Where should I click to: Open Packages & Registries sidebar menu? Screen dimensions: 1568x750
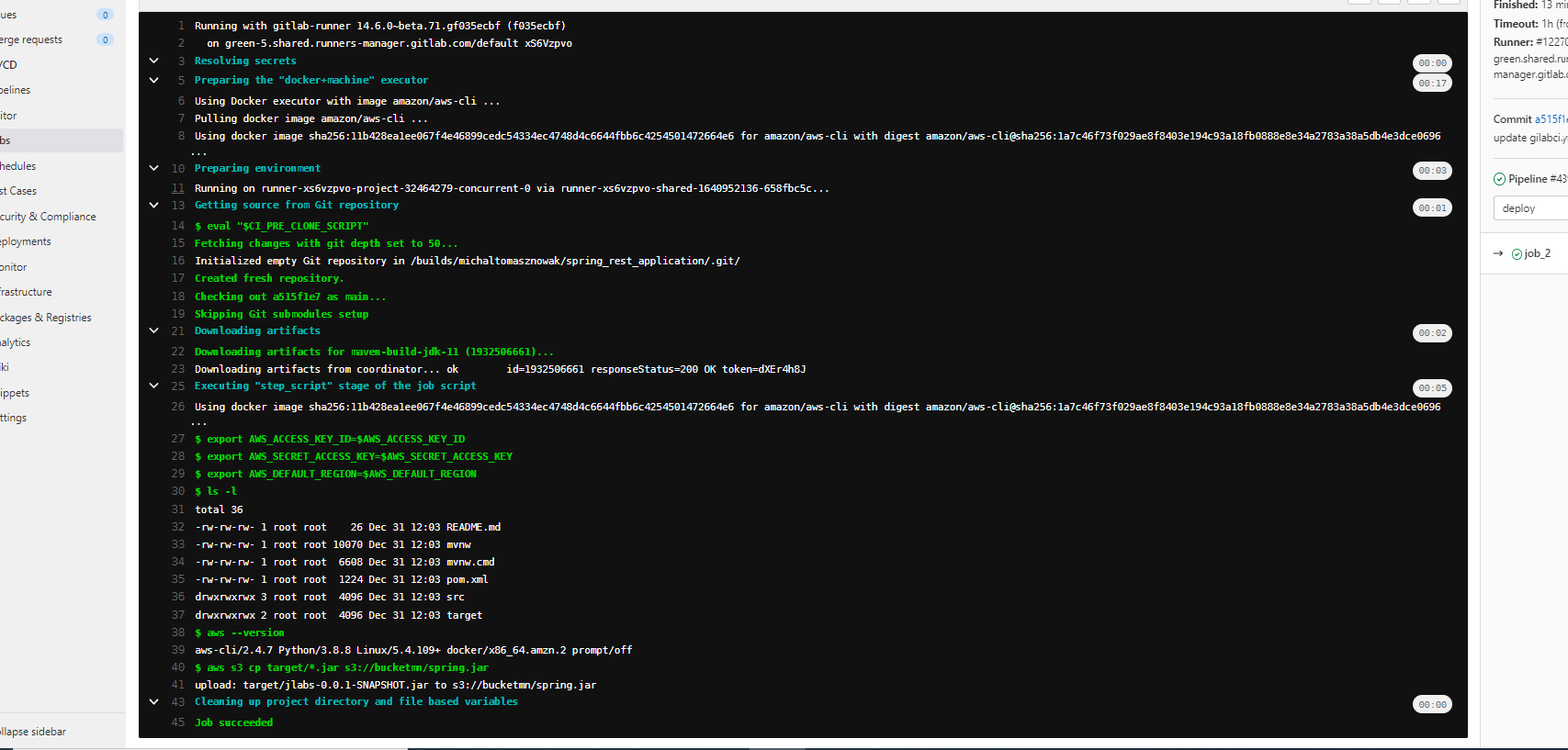tap(46, 318)
